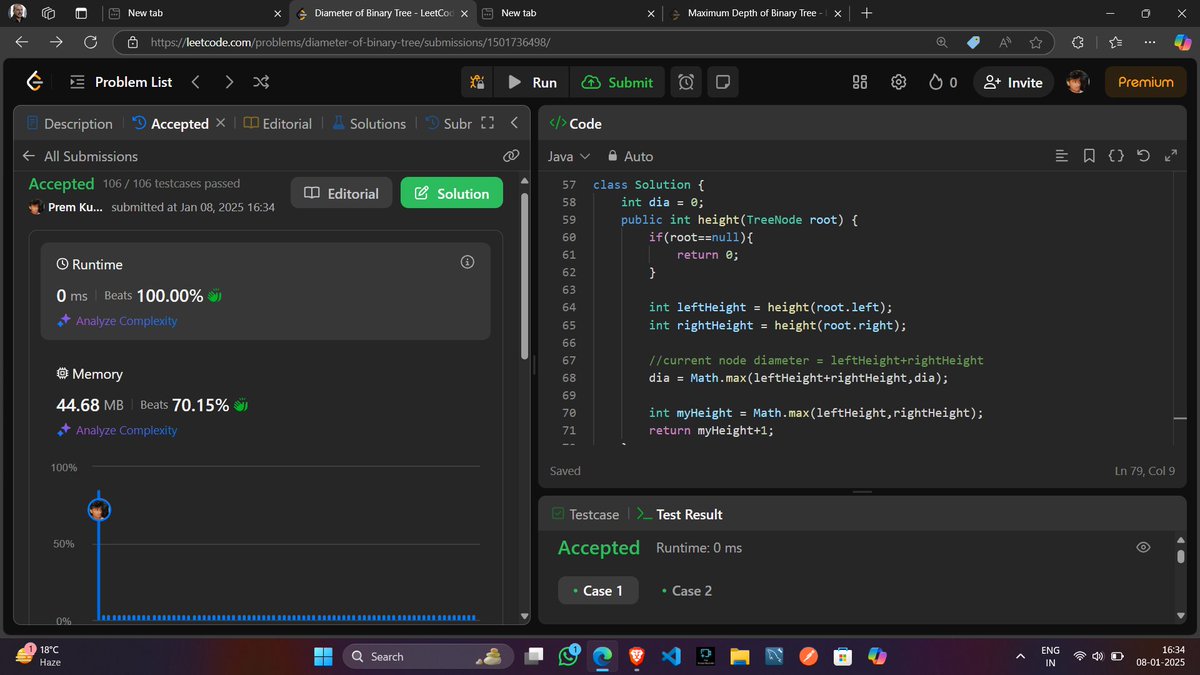Refresh the browser page
The height and width of the screenshot is (675, 1200).
tap(90, 42)
